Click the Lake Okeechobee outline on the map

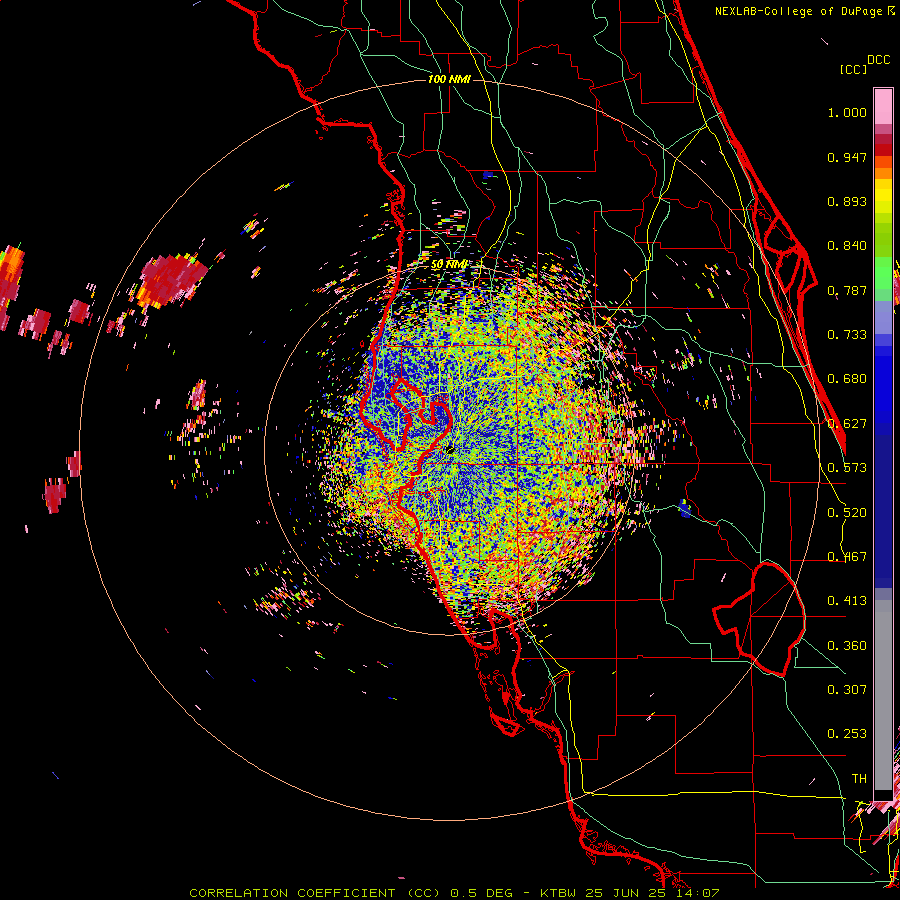759,619
